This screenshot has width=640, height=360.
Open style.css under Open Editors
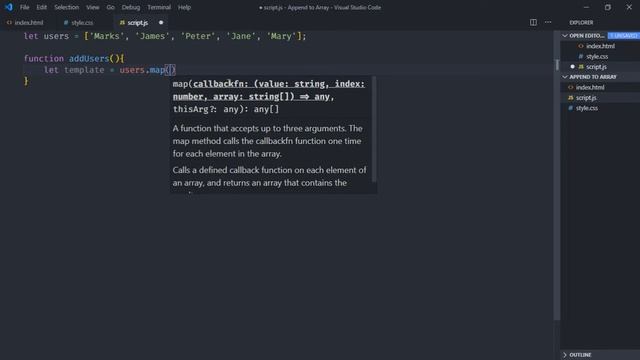click(600, 56)
